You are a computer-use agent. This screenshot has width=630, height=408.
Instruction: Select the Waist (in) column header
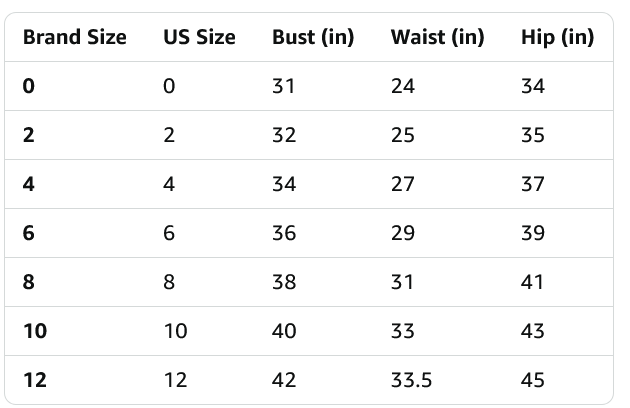pyautogui.click(x=437, y=38)
